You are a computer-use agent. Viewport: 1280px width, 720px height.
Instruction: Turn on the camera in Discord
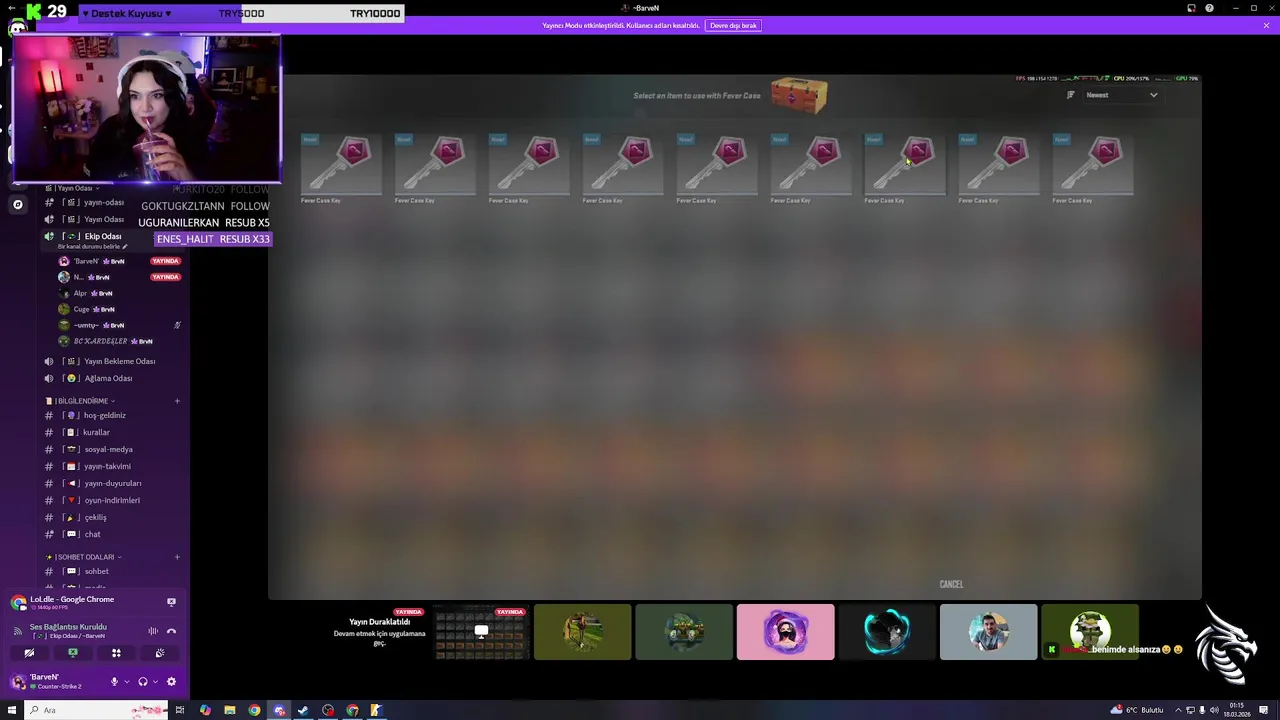click(29, 653)
